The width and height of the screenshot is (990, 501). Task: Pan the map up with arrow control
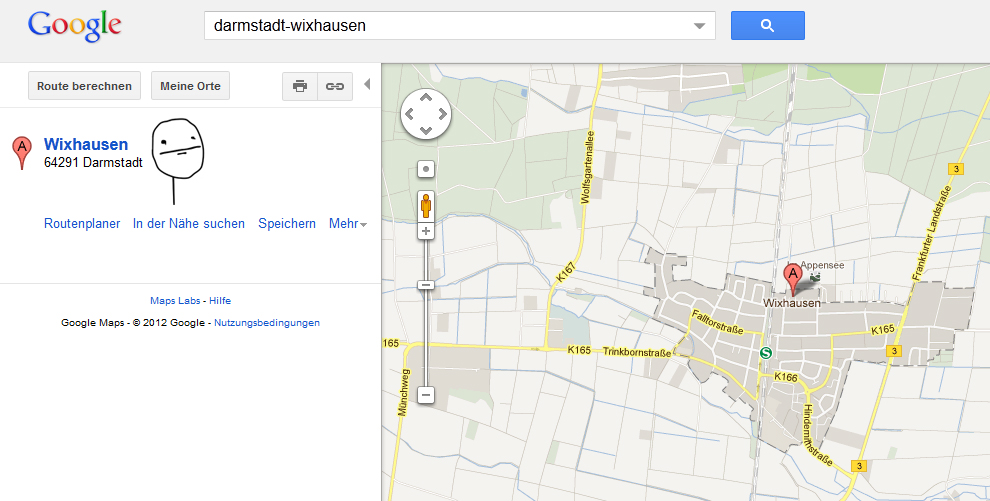[x=426, y=97]
